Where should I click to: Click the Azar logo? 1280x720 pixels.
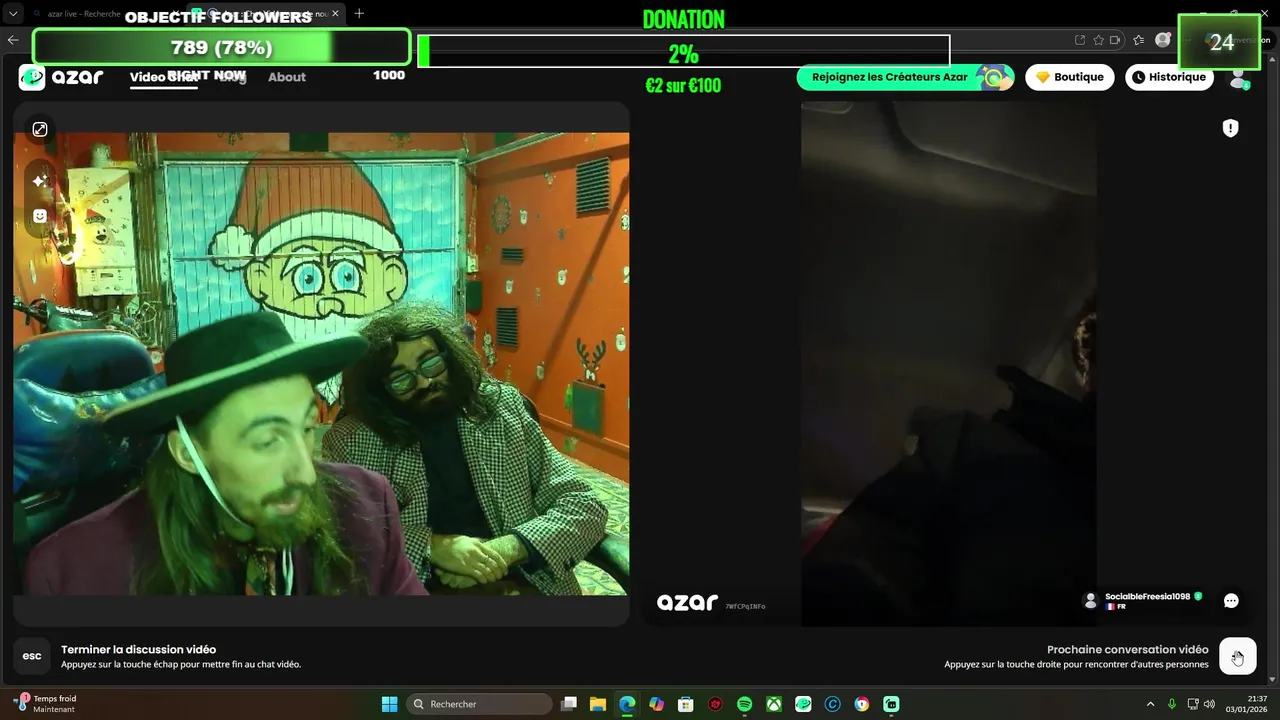[x=61, y=77]
